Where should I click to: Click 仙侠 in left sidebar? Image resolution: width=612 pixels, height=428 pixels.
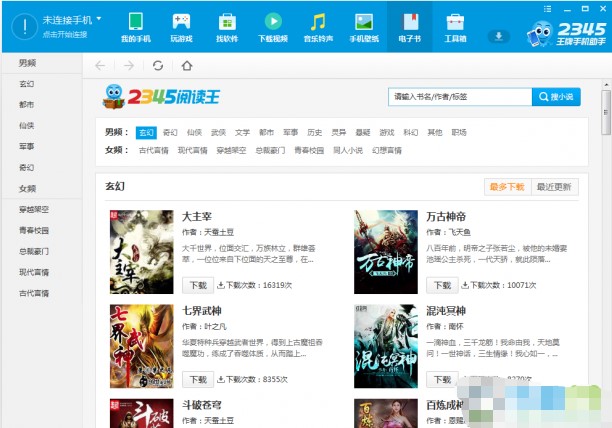[27, 126]
